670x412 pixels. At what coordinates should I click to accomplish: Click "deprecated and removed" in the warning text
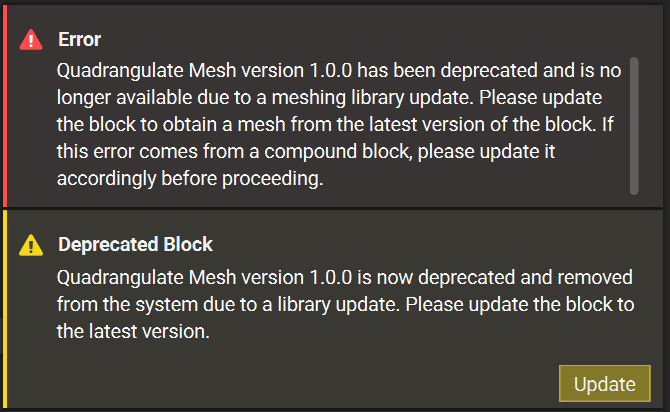pos(525,277)
